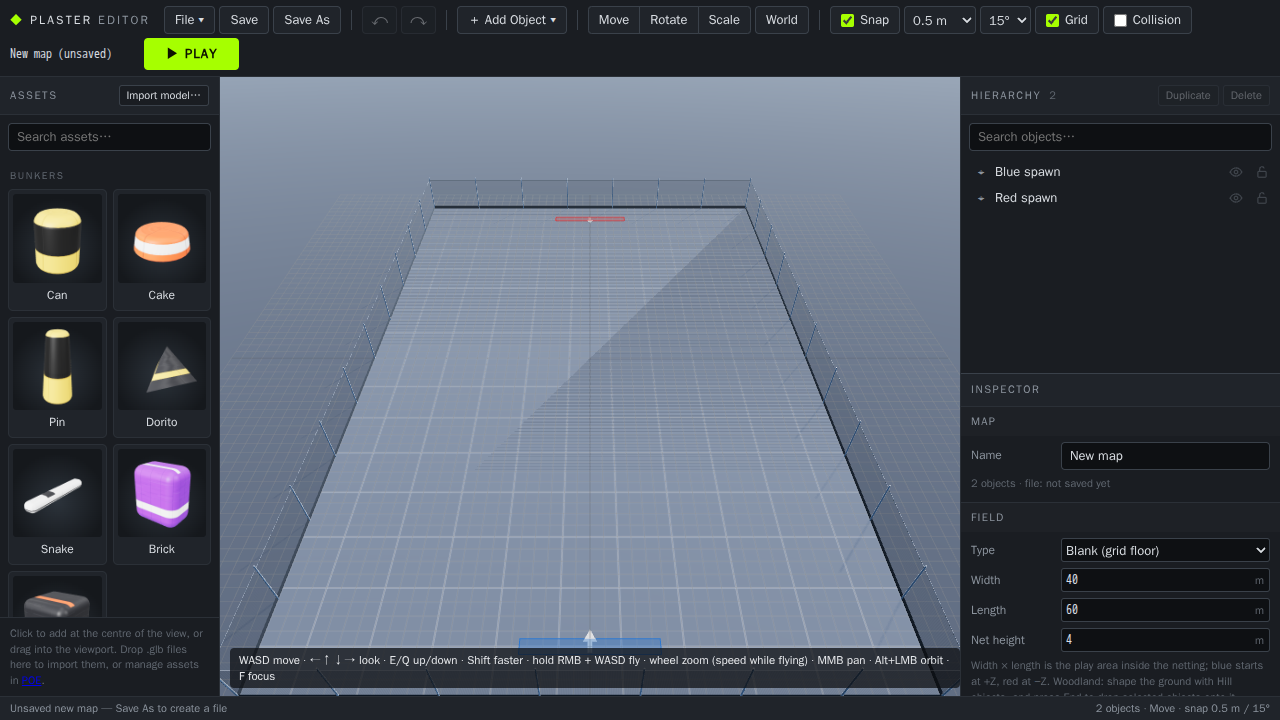
Task: Click the undo arrow icon
Action: 380,20
